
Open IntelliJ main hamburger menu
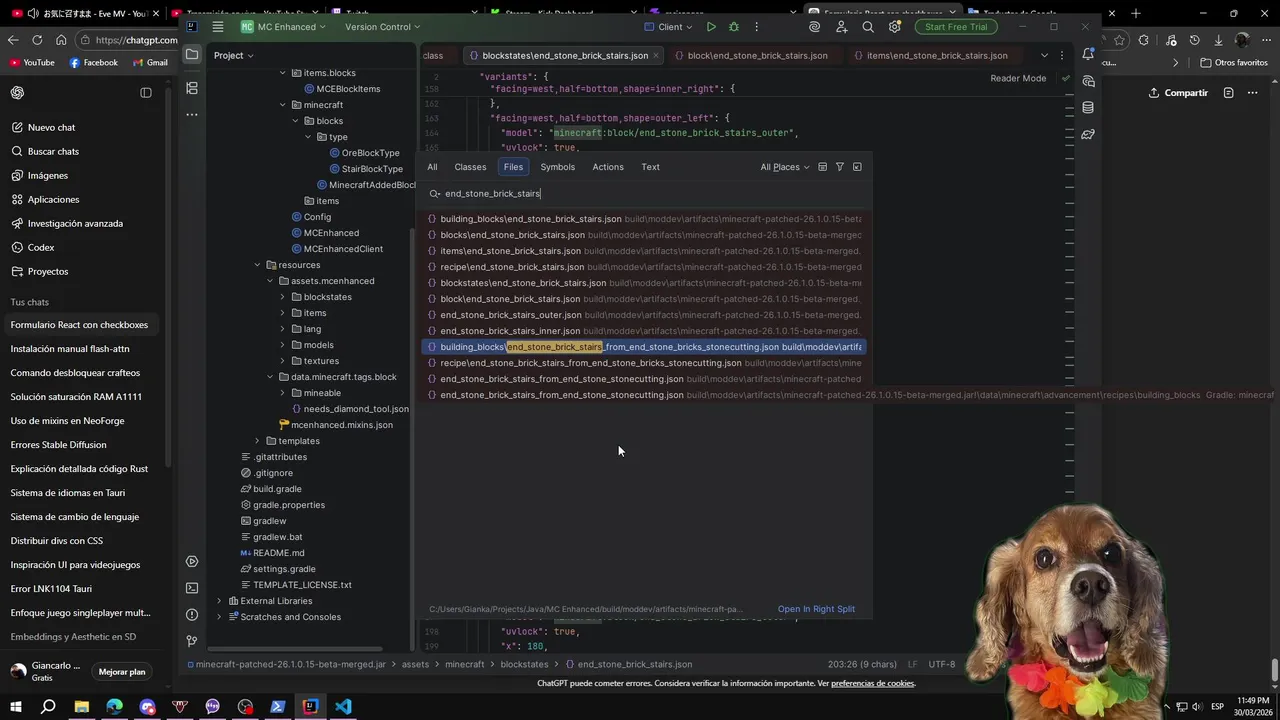tap(218, 27)
